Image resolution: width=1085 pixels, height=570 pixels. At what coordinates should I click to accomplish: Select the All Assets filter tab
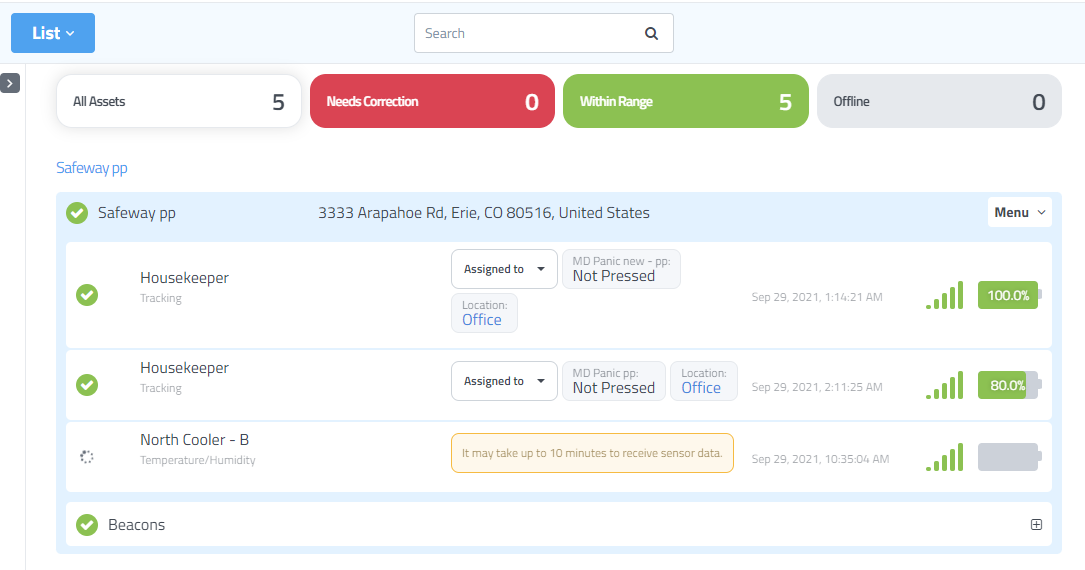click(x=179, y=101)
